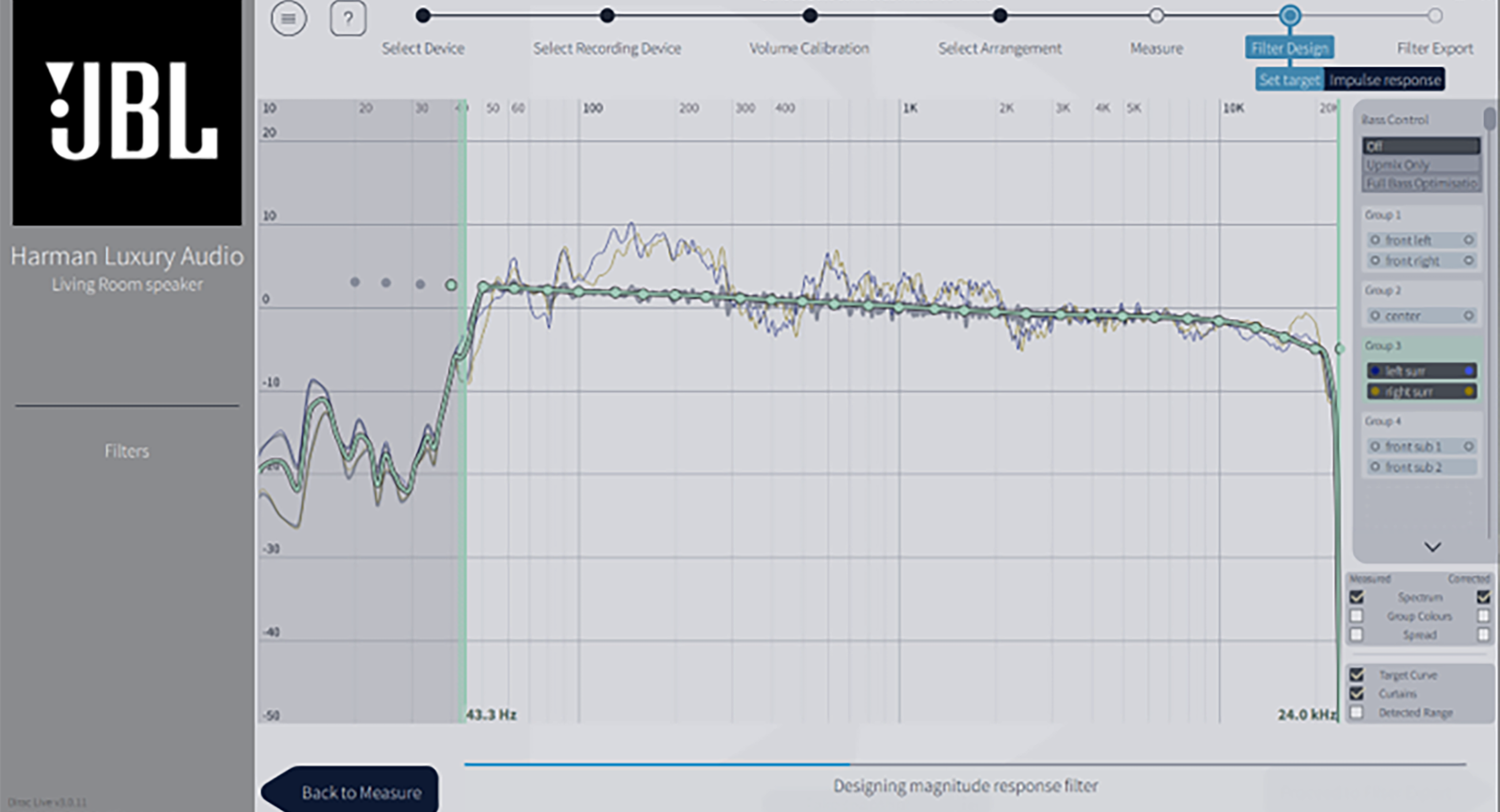Toggle the Target Curve checkbox
The width and height of the screenshot is (1500, 812).
point(1357,675)
